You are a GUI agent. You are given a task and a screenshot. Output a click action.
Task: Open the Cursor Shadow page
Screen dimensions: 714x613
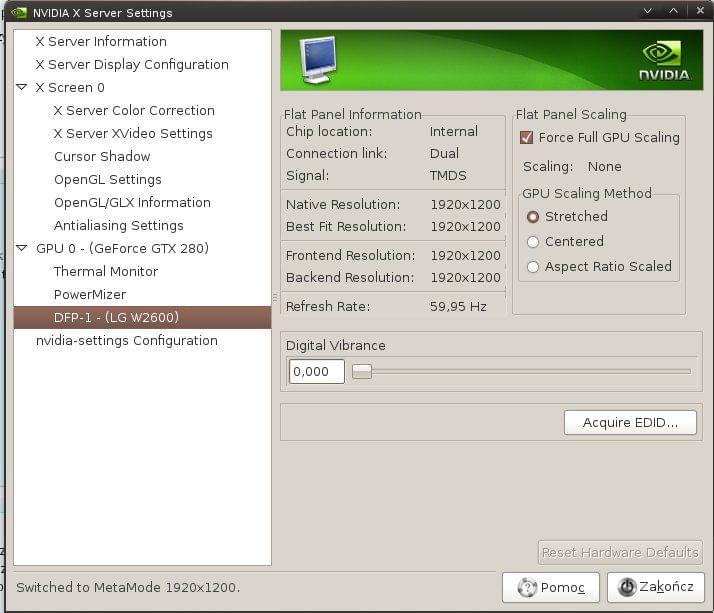coord(102,157)
